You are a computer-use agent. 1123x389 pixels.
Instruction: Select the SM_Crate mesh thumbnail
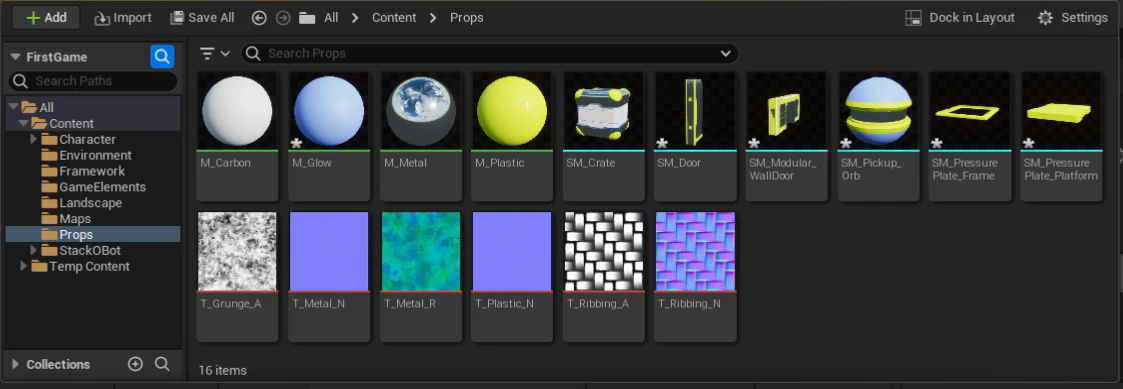pyautogui.click(x=604, y=110)
